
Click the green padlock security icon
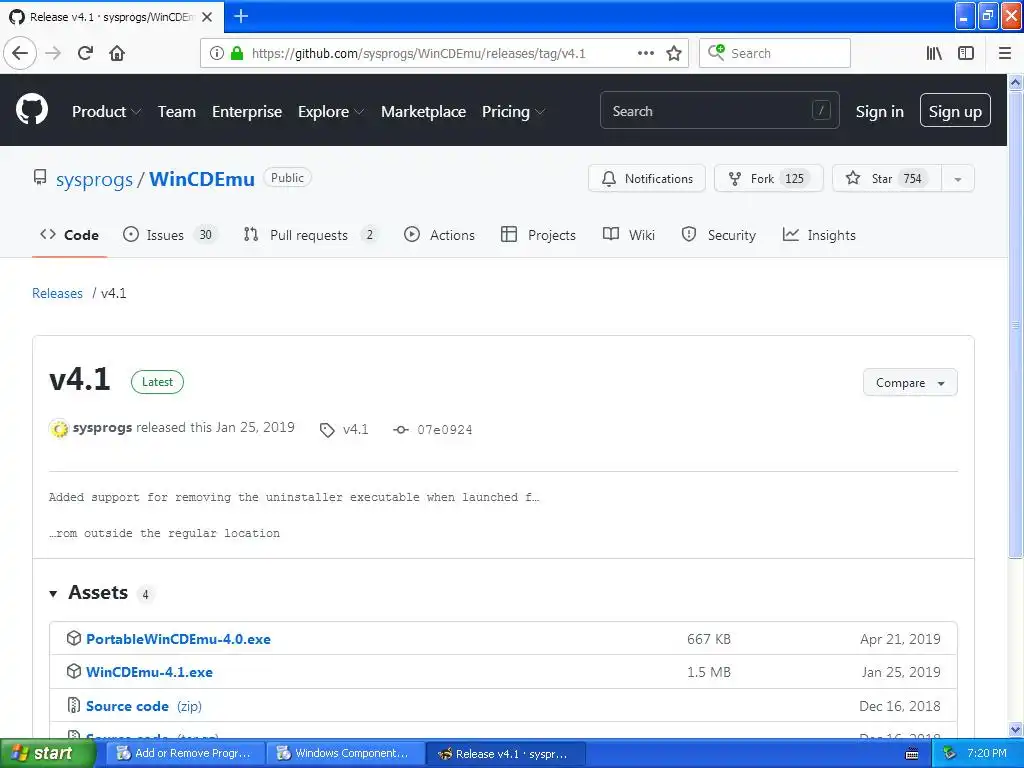(237, 53)
